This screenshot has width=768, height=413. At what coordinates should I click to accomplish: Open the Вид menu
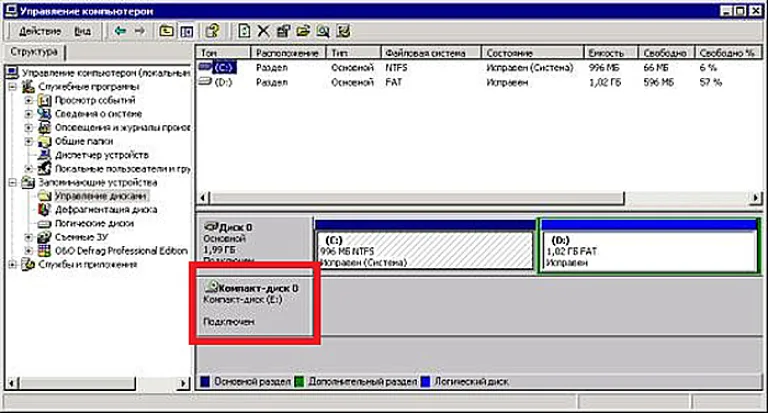pos(82,31)
